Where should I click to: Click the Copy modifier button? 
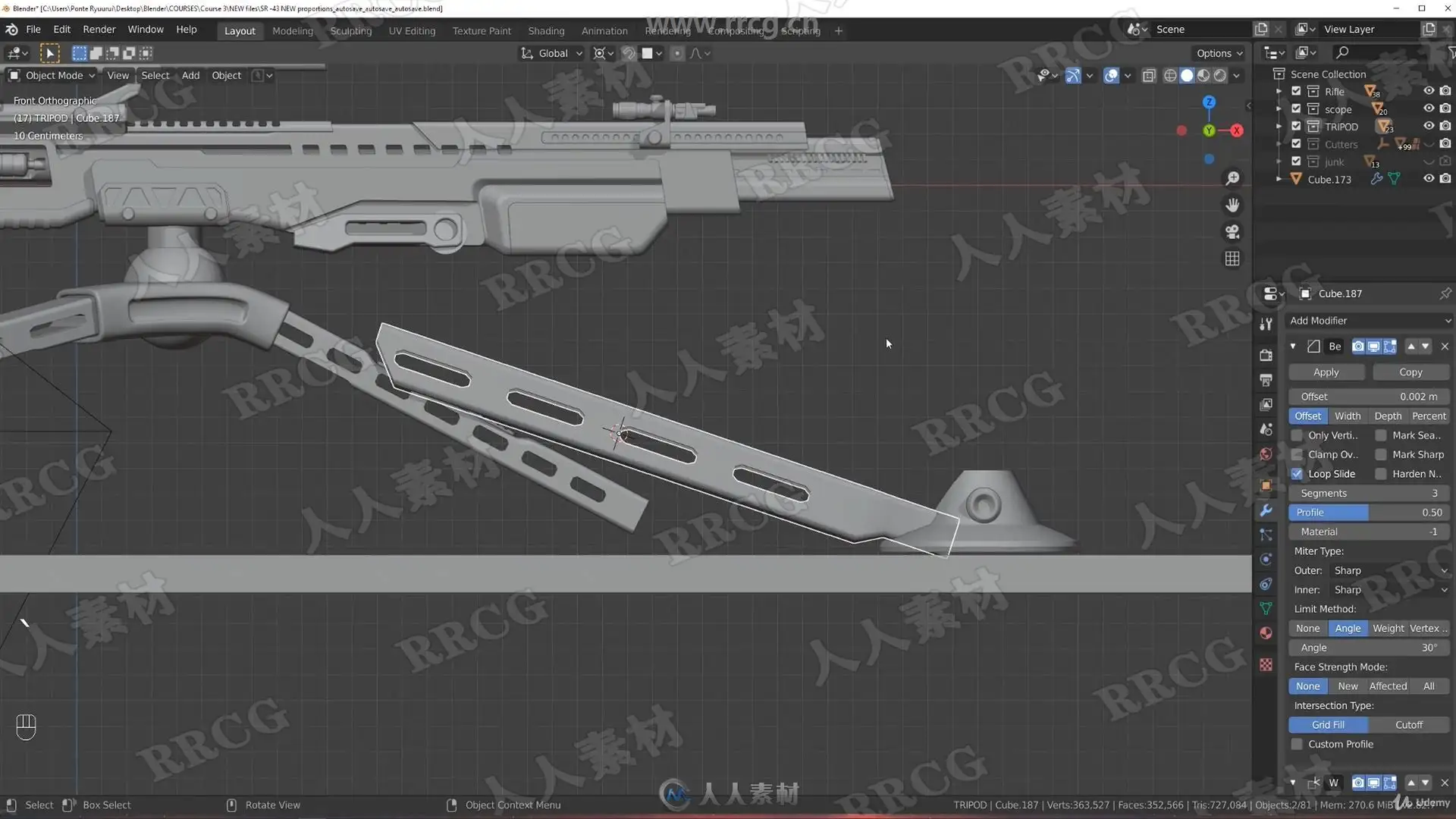click(x=1410, y=372)
